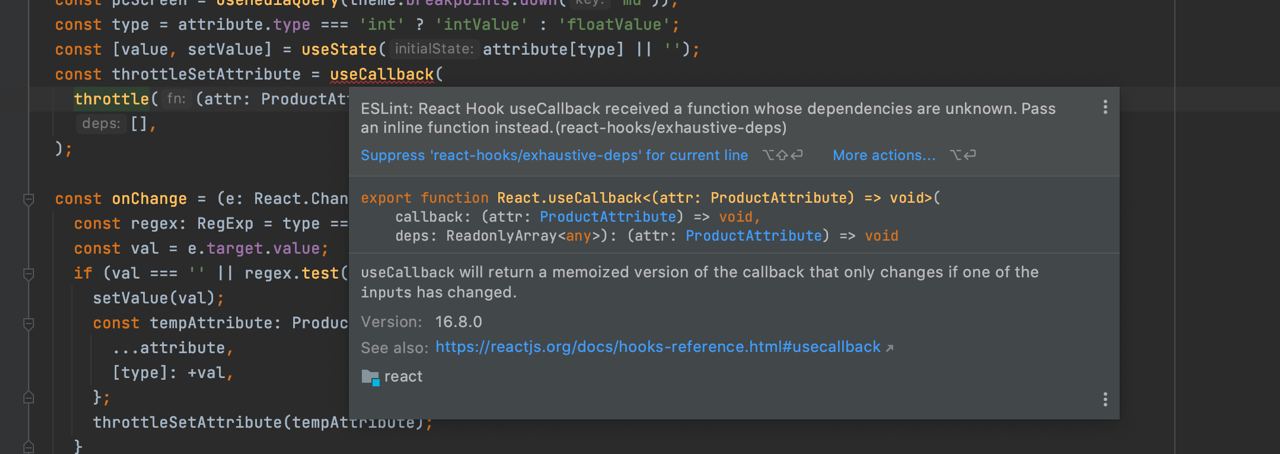The image size is (1280, 454).
Task: Click the throttleSetAttribute(tempAttribute) call line
Action: point(263,423)
